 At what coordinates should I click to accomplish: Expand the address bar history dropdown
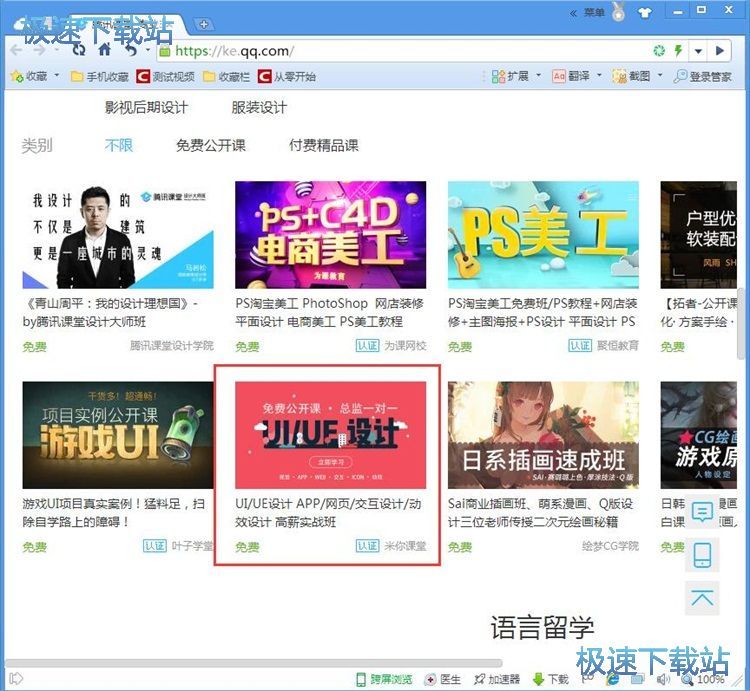[x=698, y=51]
